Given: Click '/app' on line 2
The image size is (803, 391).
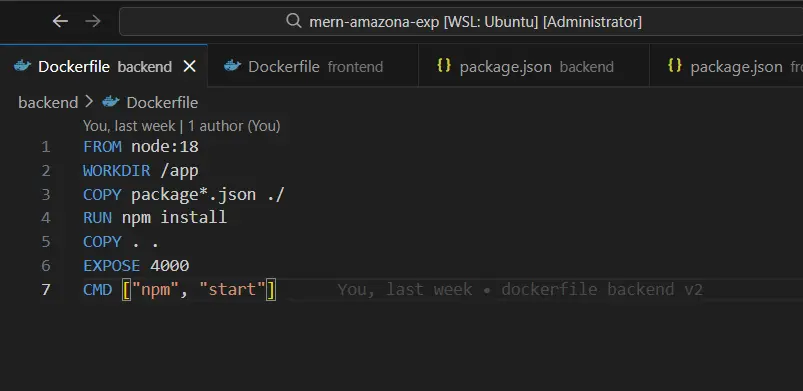Looking at the screenshot, I should point(179,171).
